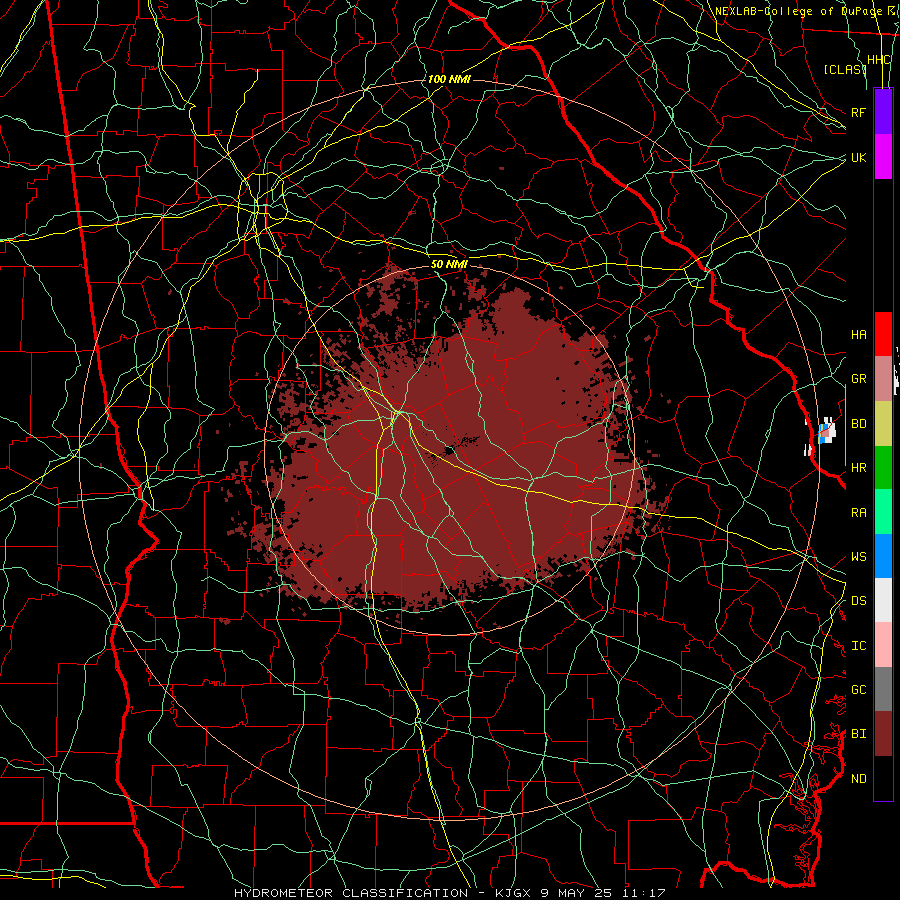
Task: Click the GC gray legend color swatch
Action: 883,689
